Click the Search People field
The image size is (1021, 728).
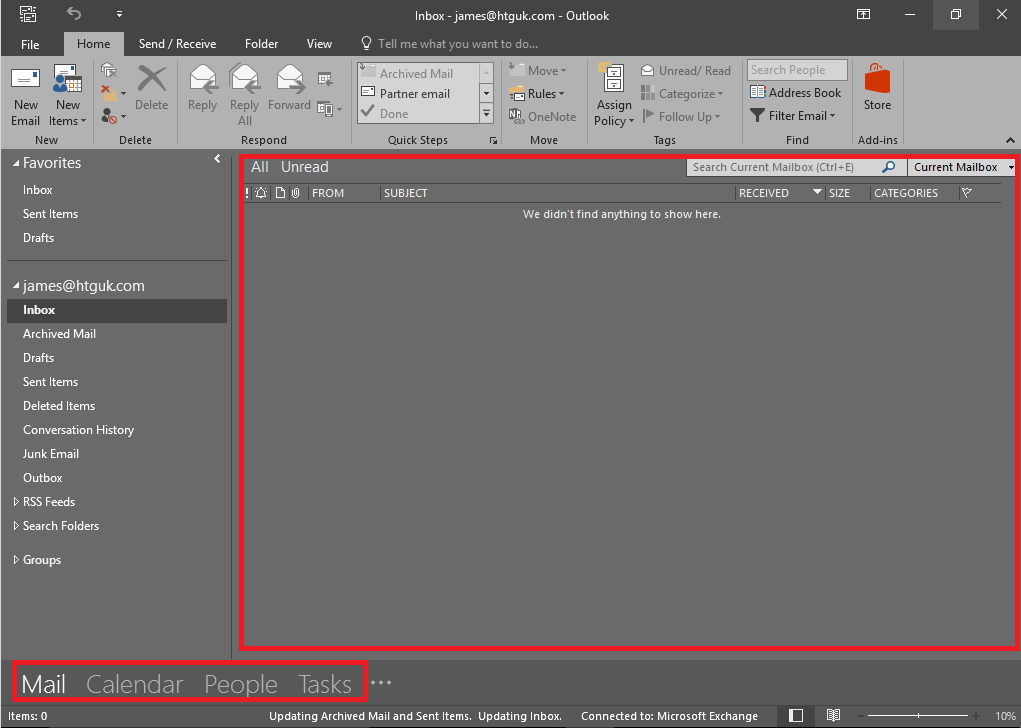pos(797,70)
